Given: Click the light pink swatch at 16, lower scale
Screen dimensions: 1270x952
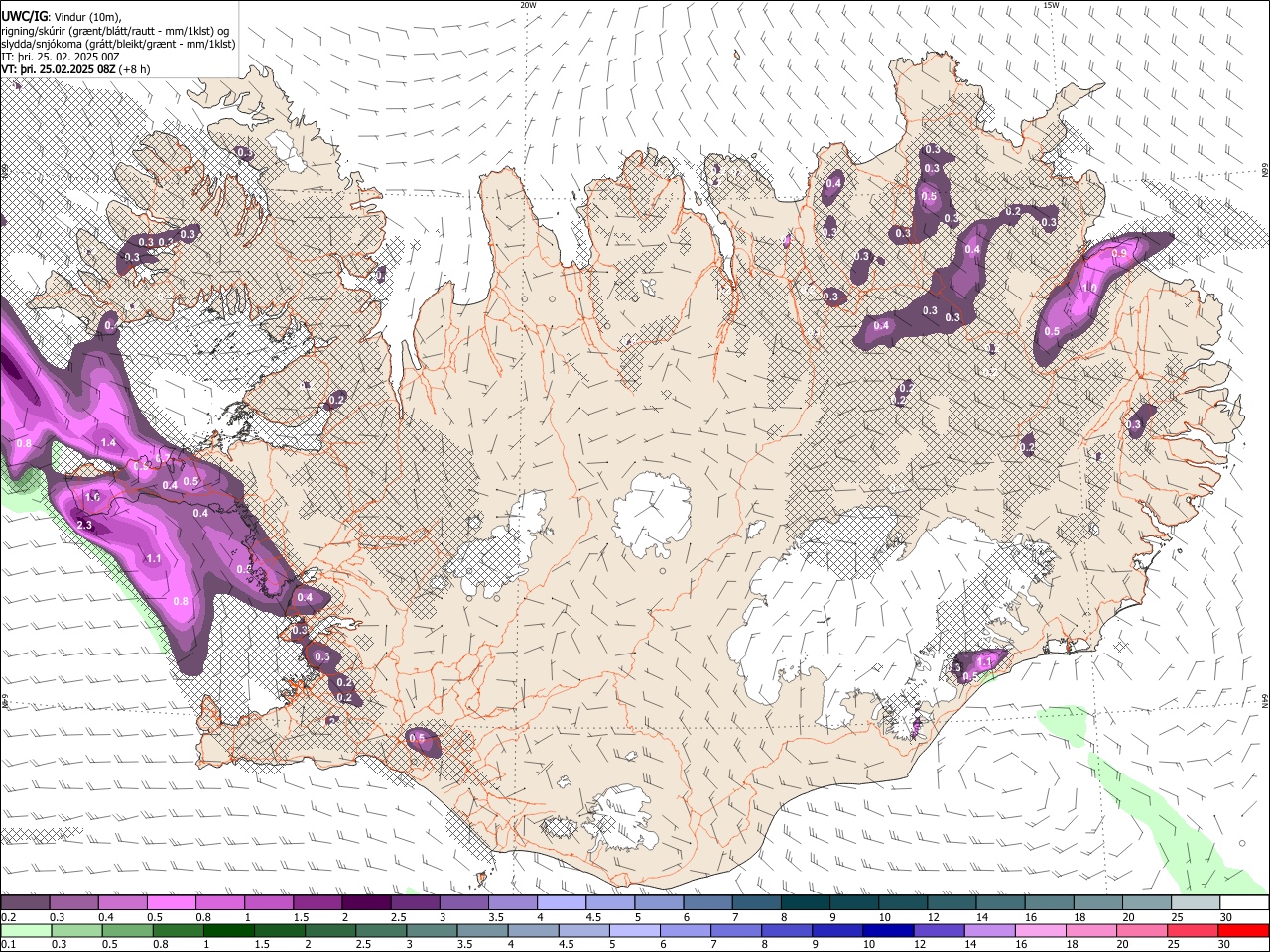Looking at the screenshot, I should [1041, 930].
